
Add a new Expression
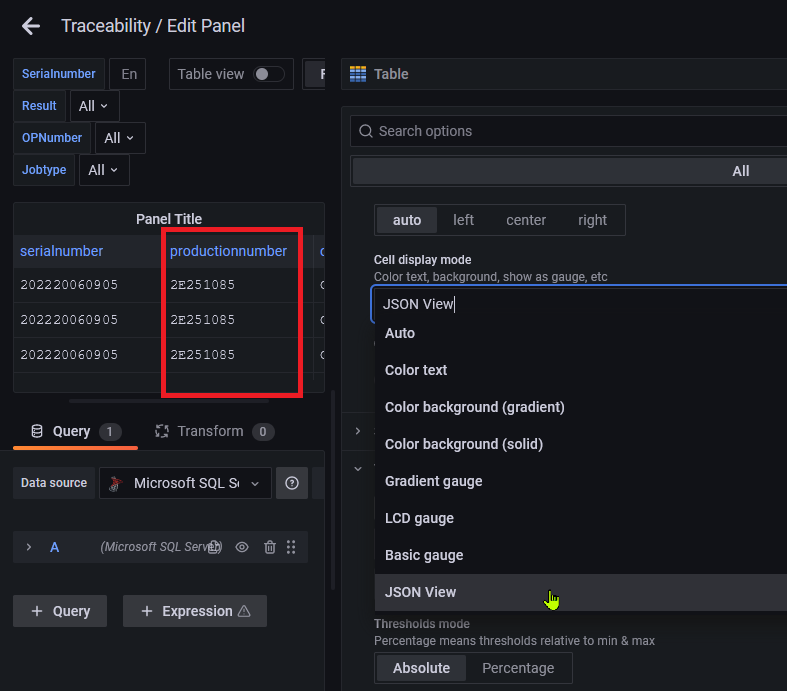click(195, 611)
